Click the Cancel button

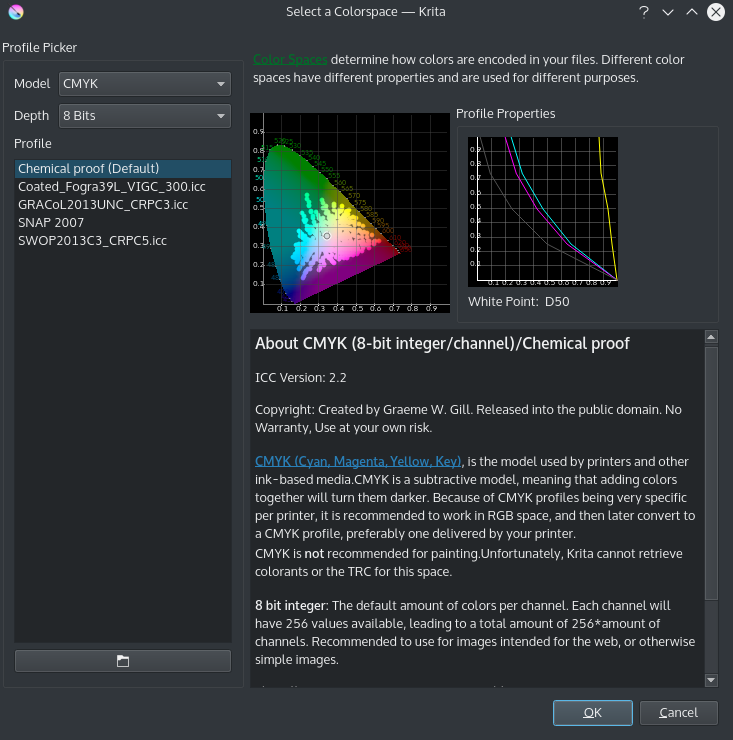[x=678, y=712]
